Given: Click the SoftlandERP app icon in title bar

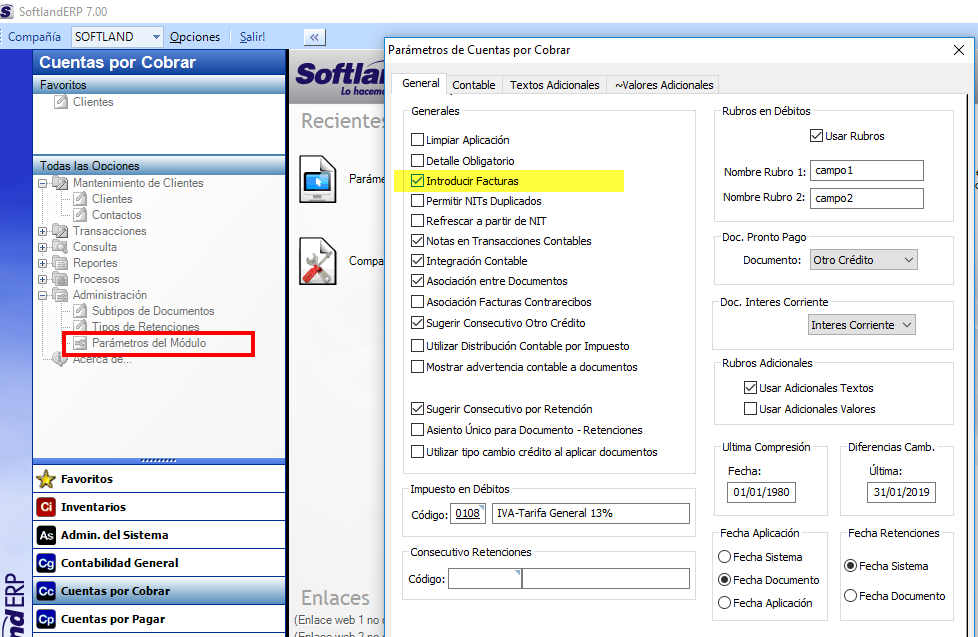Looking at the screenshot, I should [6, 11].
